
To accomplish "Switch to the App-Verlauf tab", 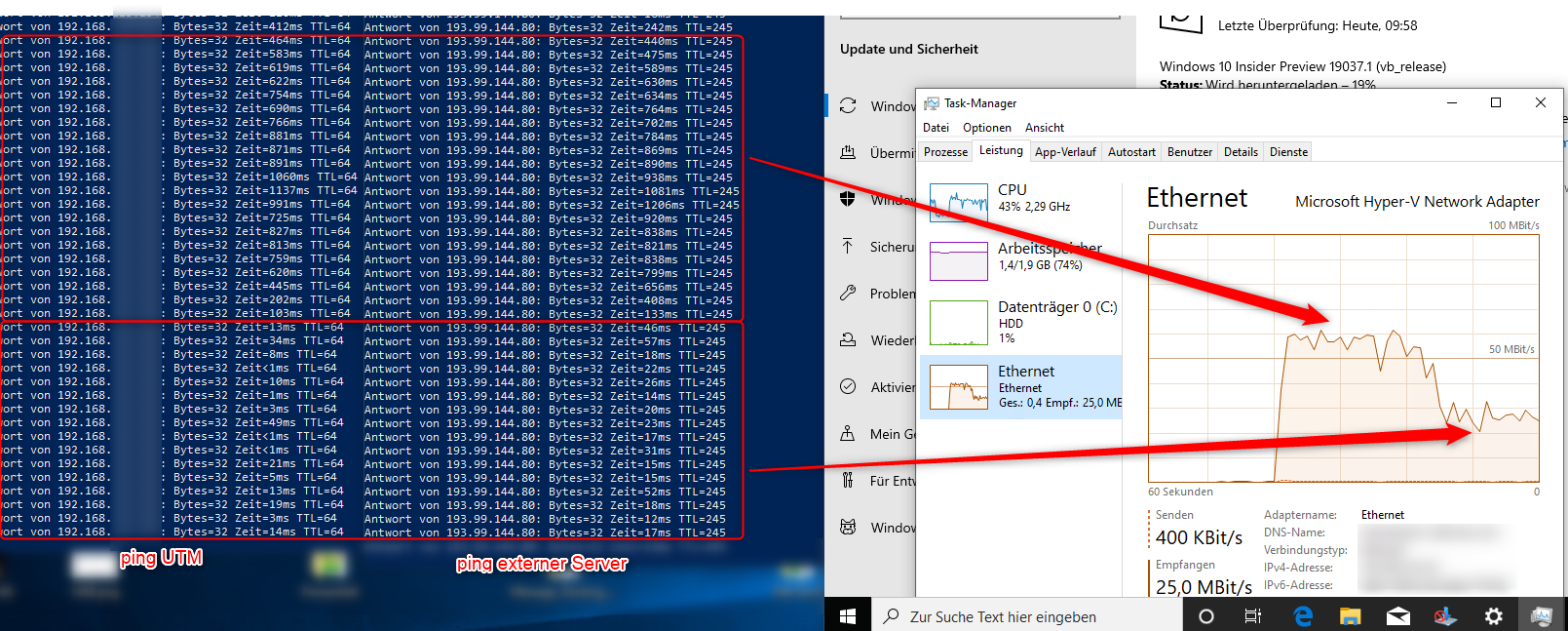I will 1065,152.
